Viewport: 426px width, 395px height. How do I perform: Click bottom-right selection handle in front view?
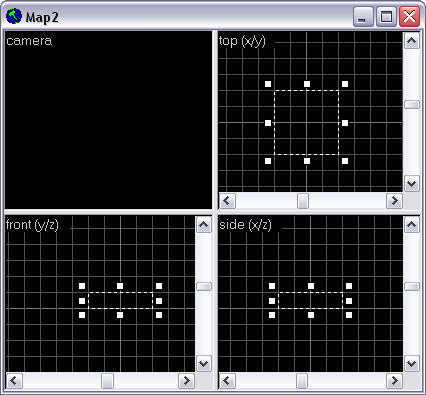159,315
